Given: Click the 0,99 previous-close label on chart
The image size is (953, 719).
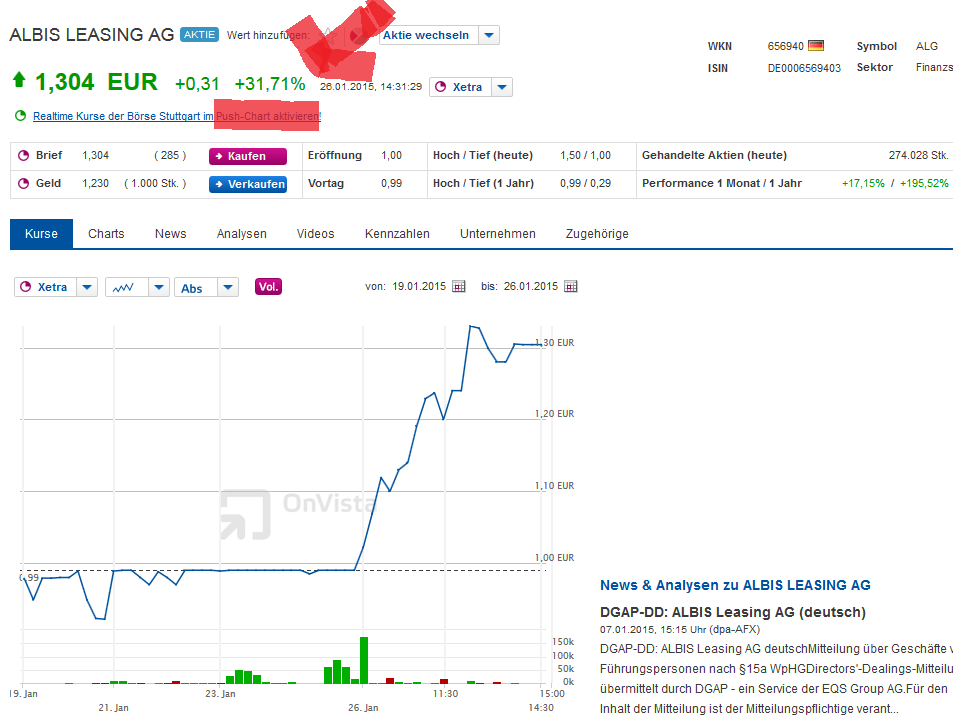Looking at the screenshot, I should tap(30, 577).
